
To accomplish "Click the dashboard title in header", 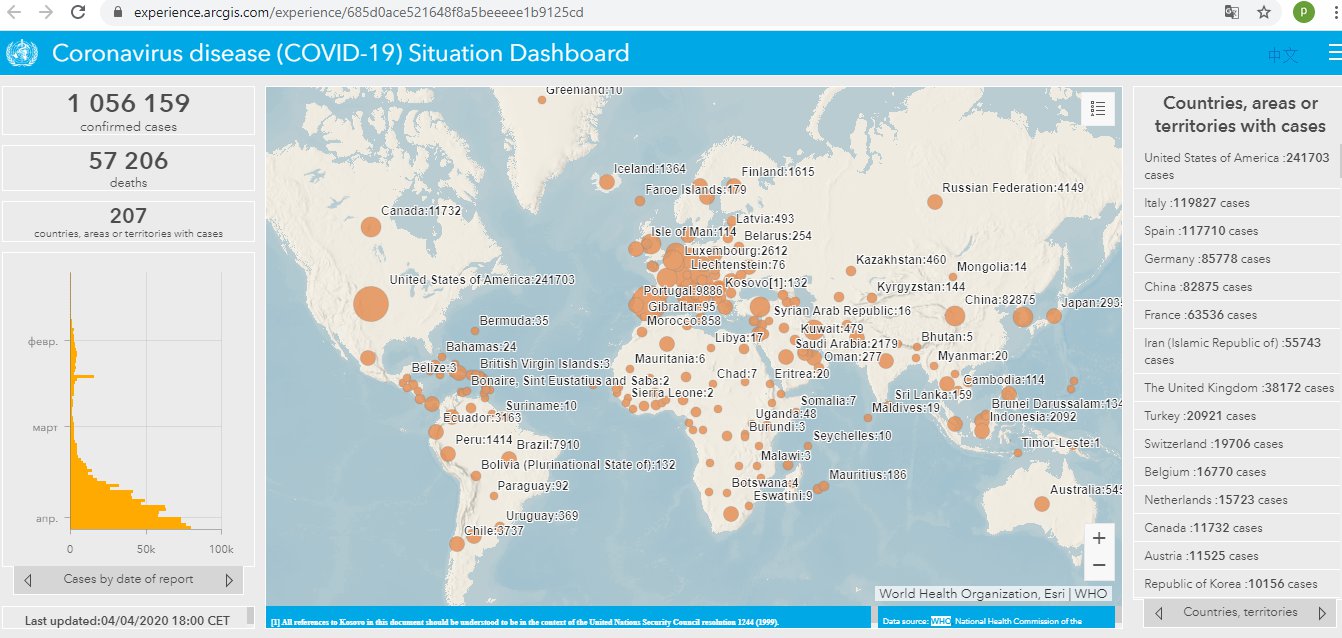I will coord(341,53).
